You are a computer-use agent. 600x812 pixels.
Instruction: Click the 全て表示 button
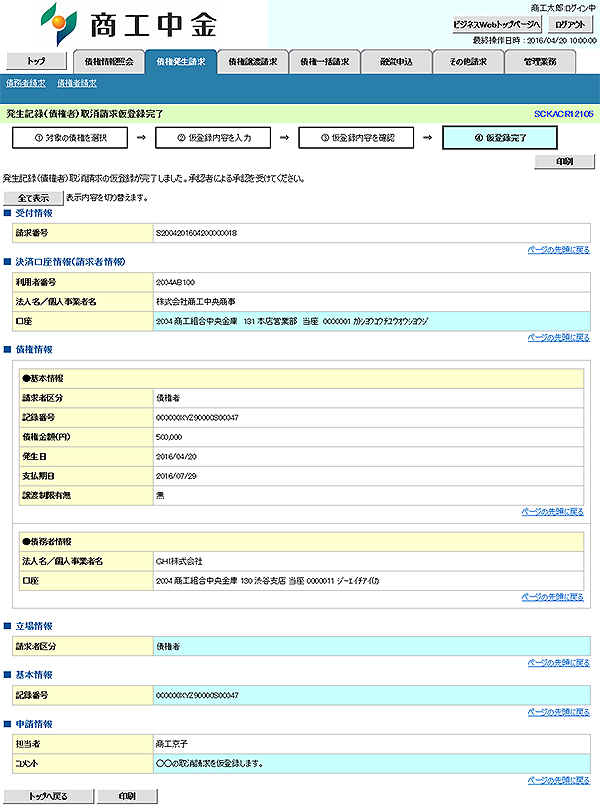coord(33,198)
